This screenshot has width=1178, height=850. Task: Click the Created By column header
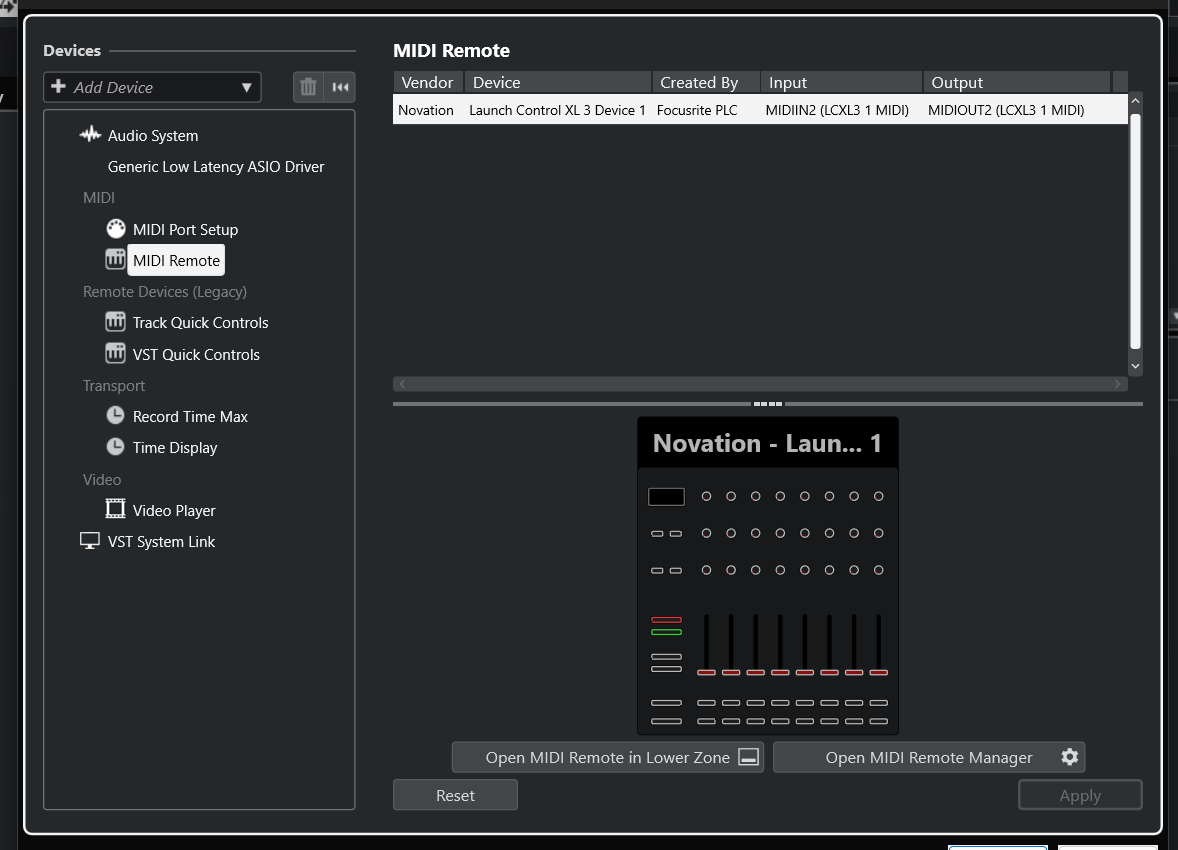point(705,82)
